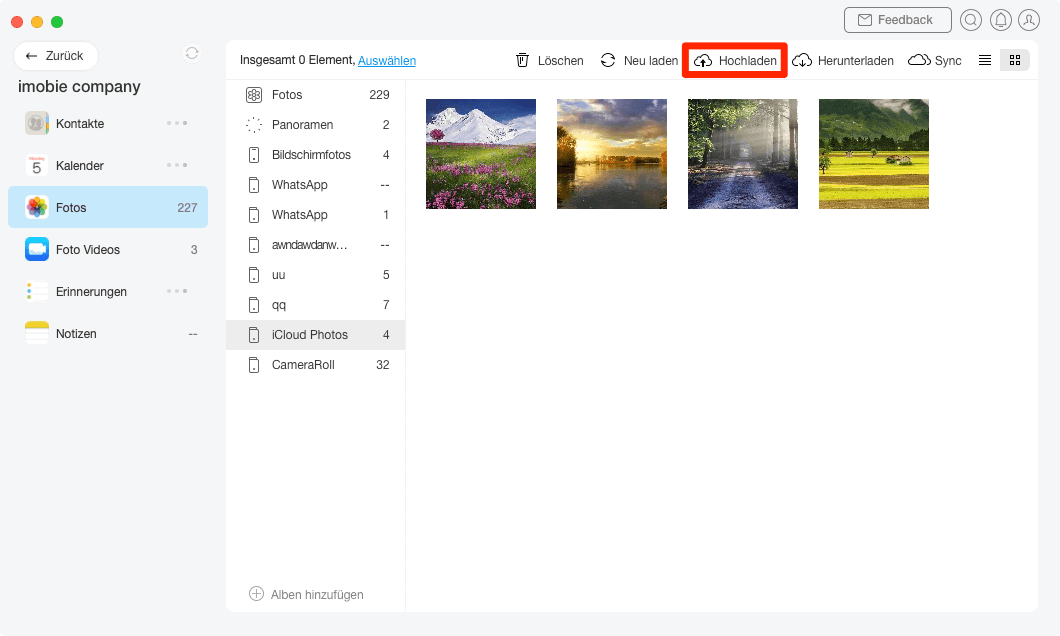Expand the Kontakte options with the dots
Screen dimensions: 1060x636
pyautogui.click(x=176, y=123)
